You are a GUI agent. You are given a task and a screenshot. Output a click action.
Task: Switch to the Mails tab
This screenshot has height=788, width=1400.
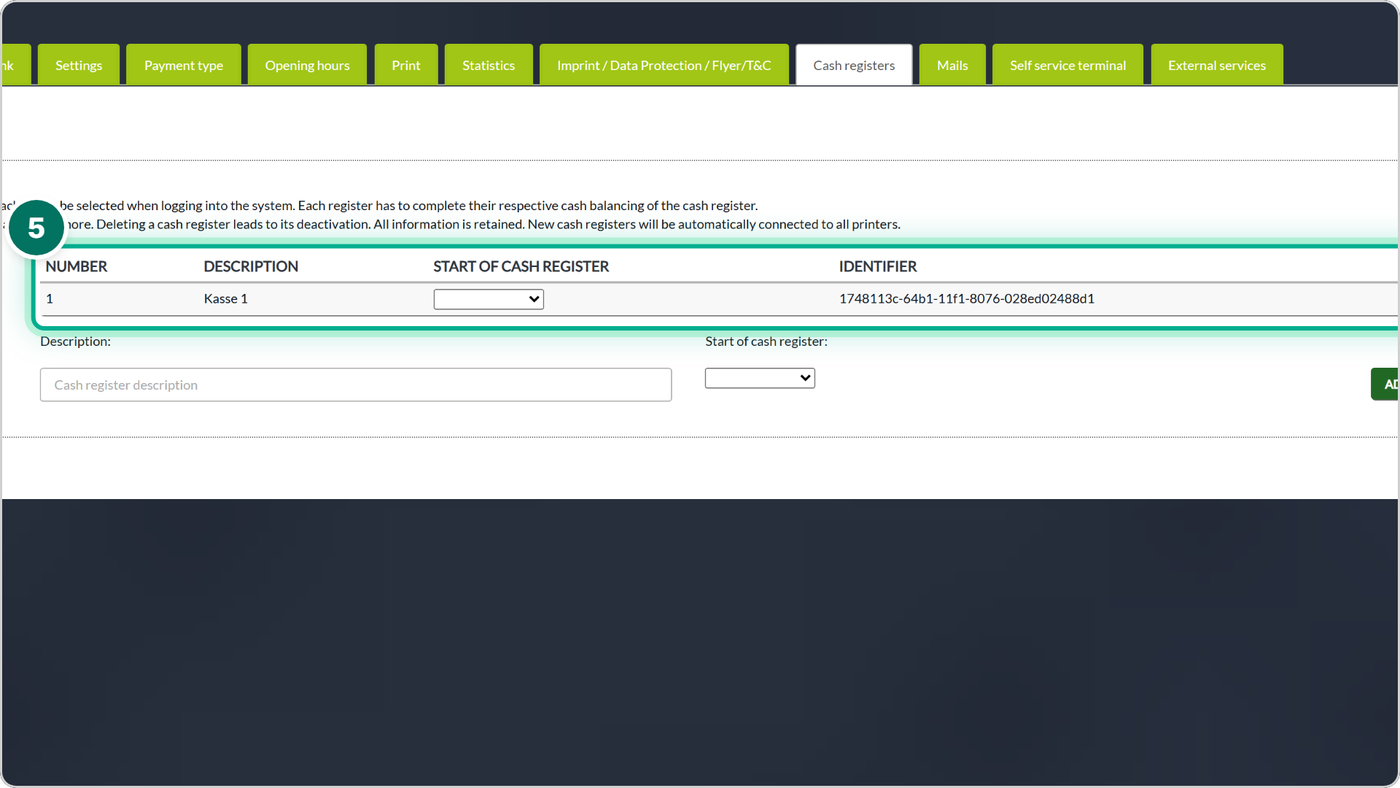(x=952, y=65)
